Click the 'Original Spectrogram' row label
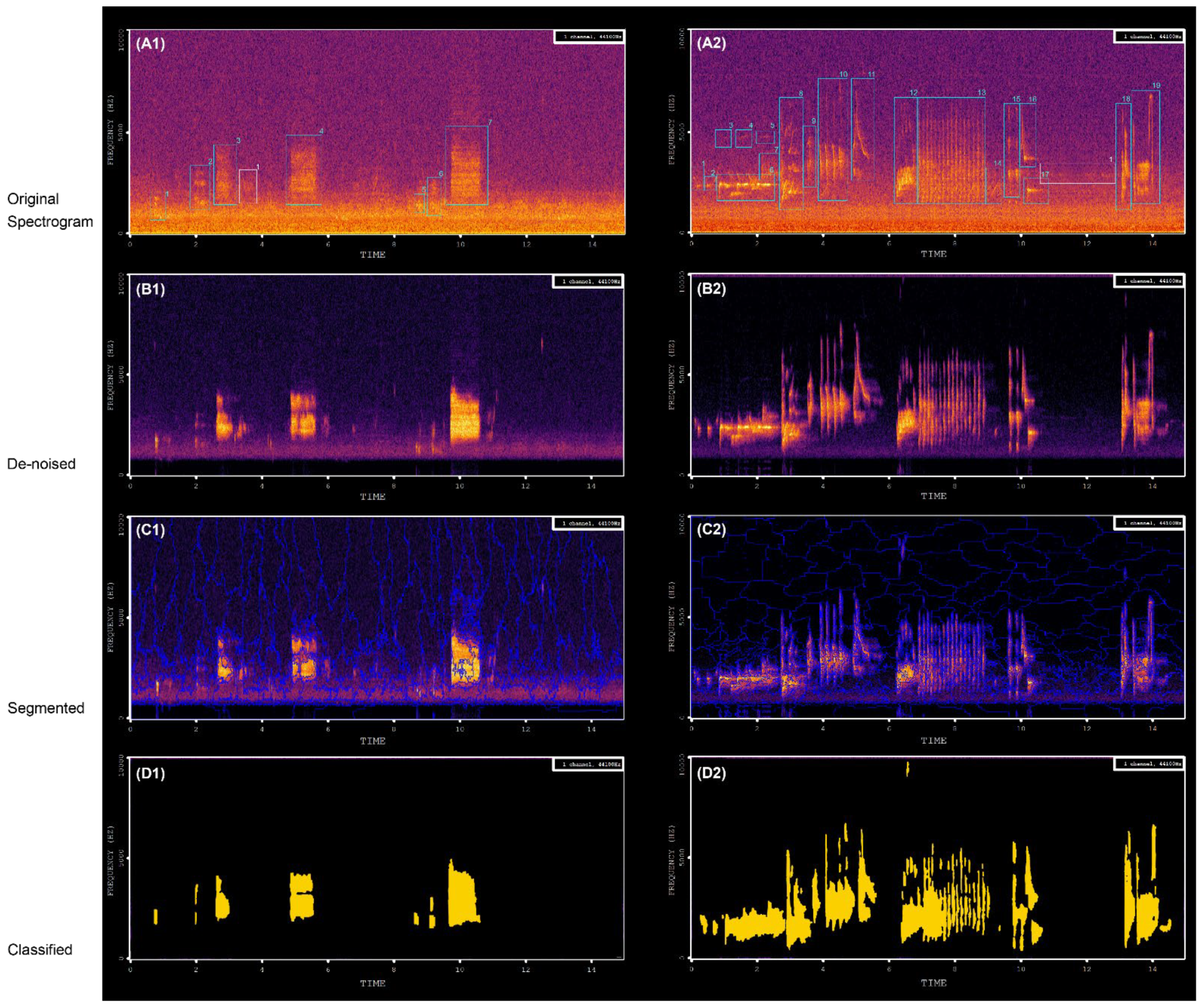The height and width of the screenshot is (1008, 1201). pos(50,210)
